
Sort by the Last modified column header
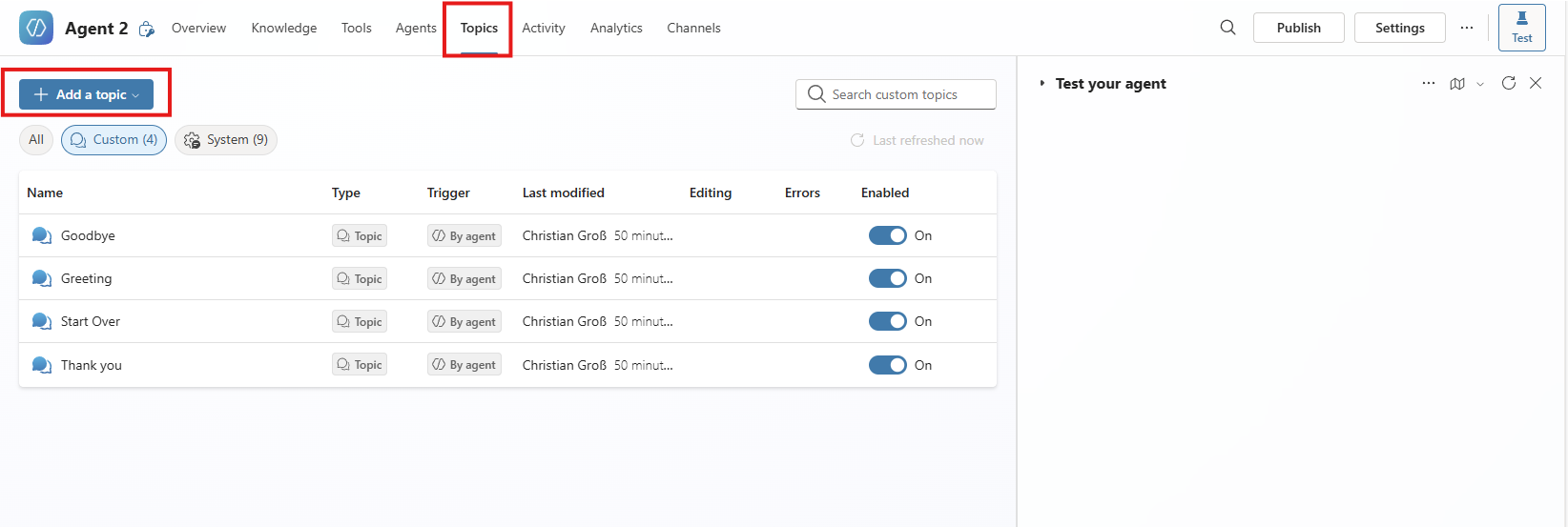point(564,193)
